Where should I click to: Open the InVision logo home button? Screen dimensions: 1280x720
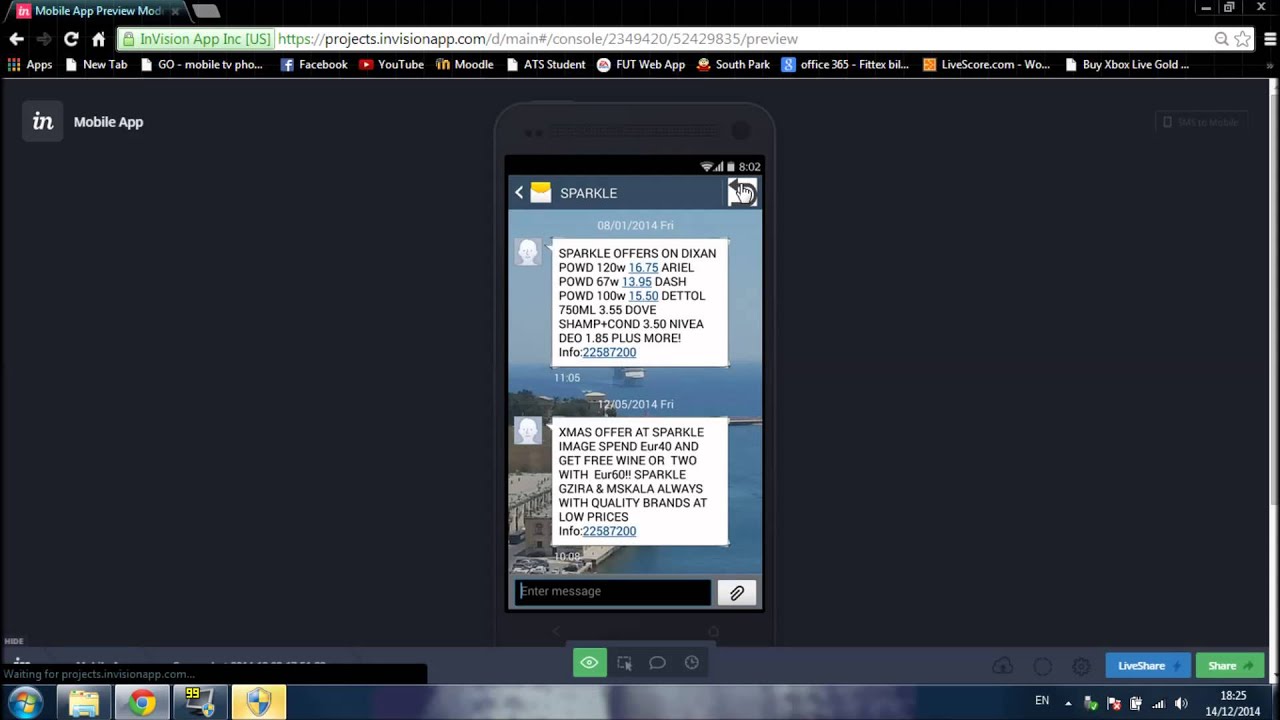click(x=43, y=121)
